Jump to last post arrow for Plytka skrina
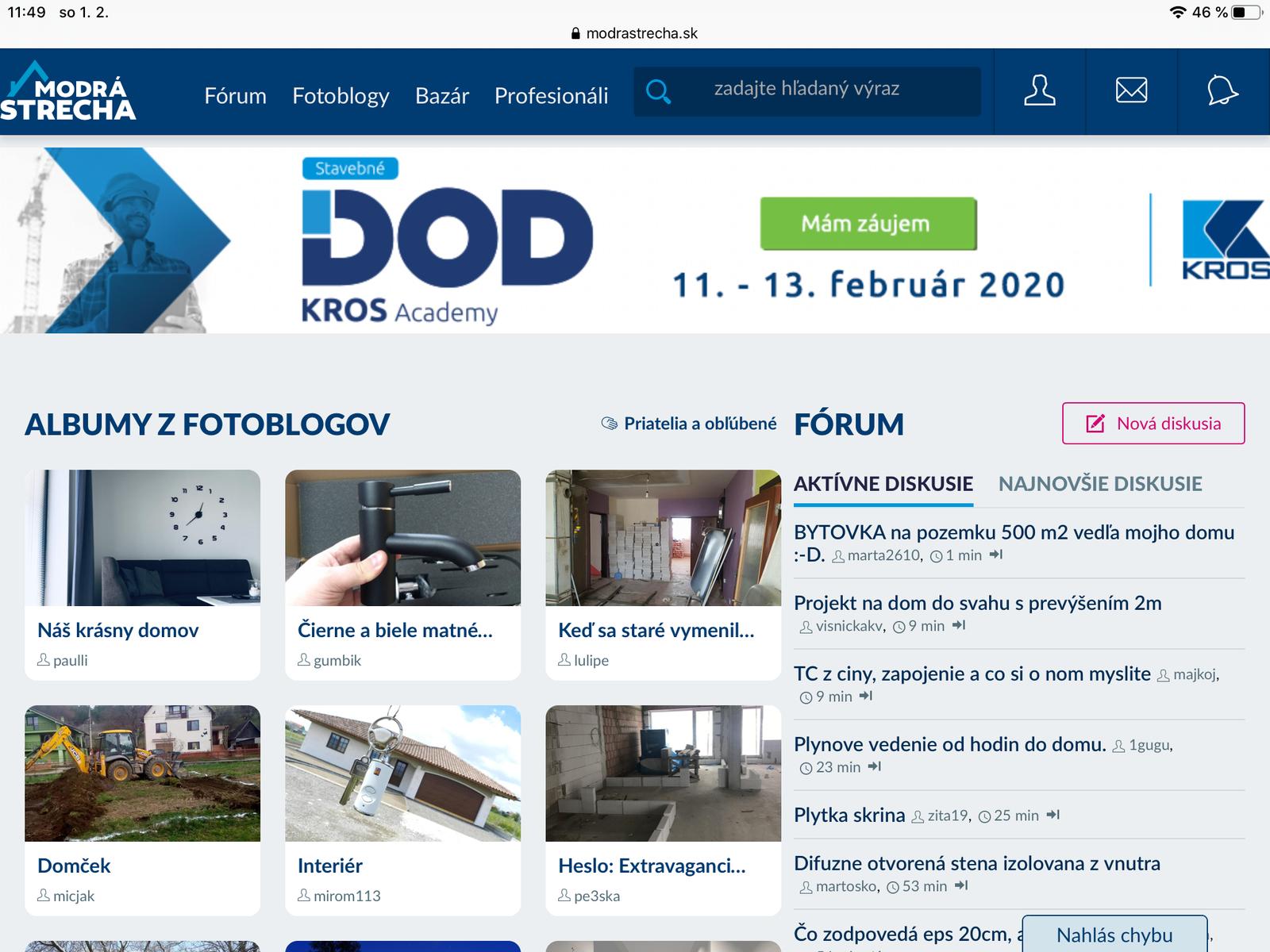Screen dimensions: 1270x952 pyautogui.click(x=1053, y=815)
